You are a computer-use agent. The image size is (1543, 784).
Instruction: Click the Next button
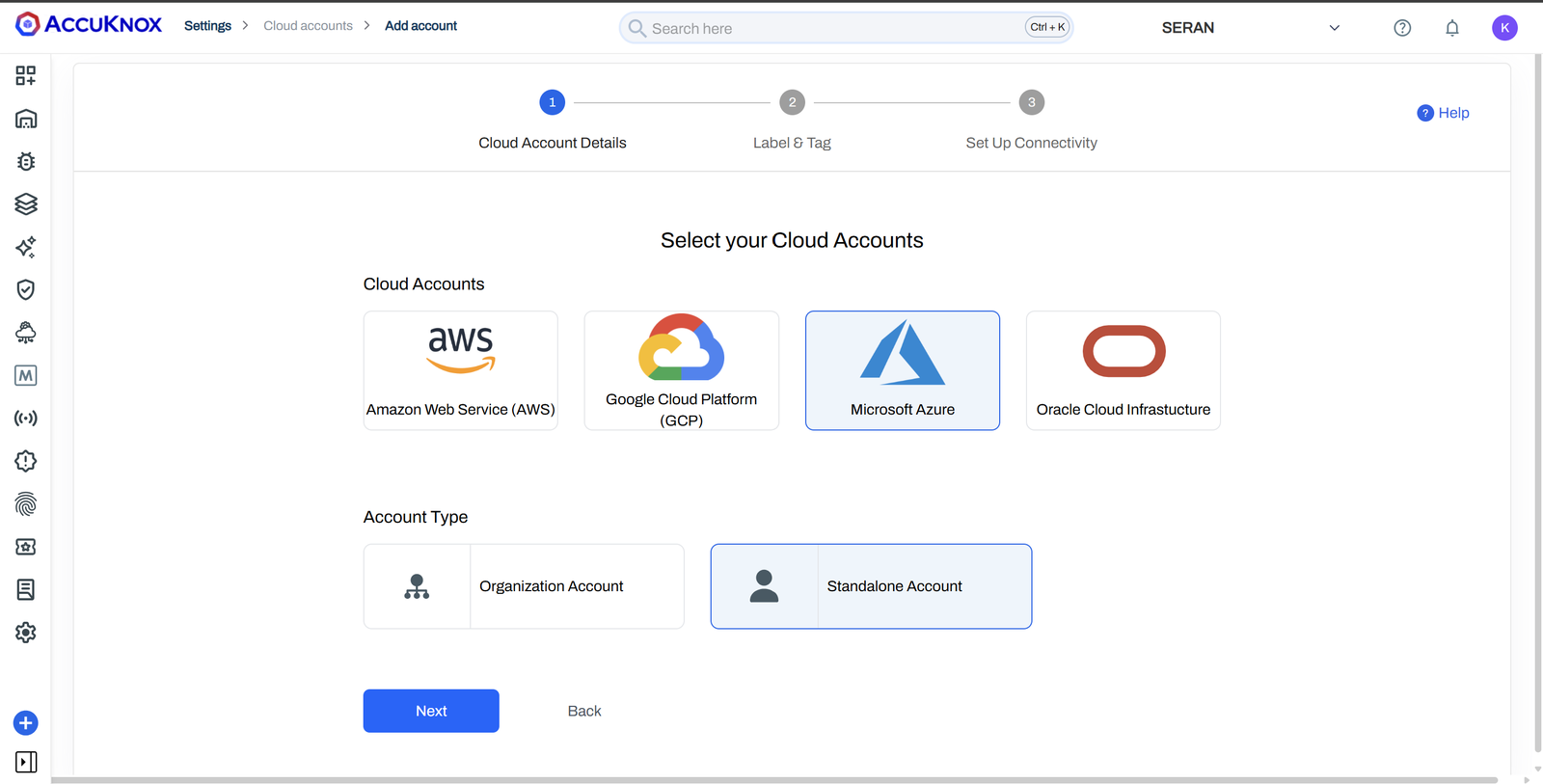coord(431,711)
